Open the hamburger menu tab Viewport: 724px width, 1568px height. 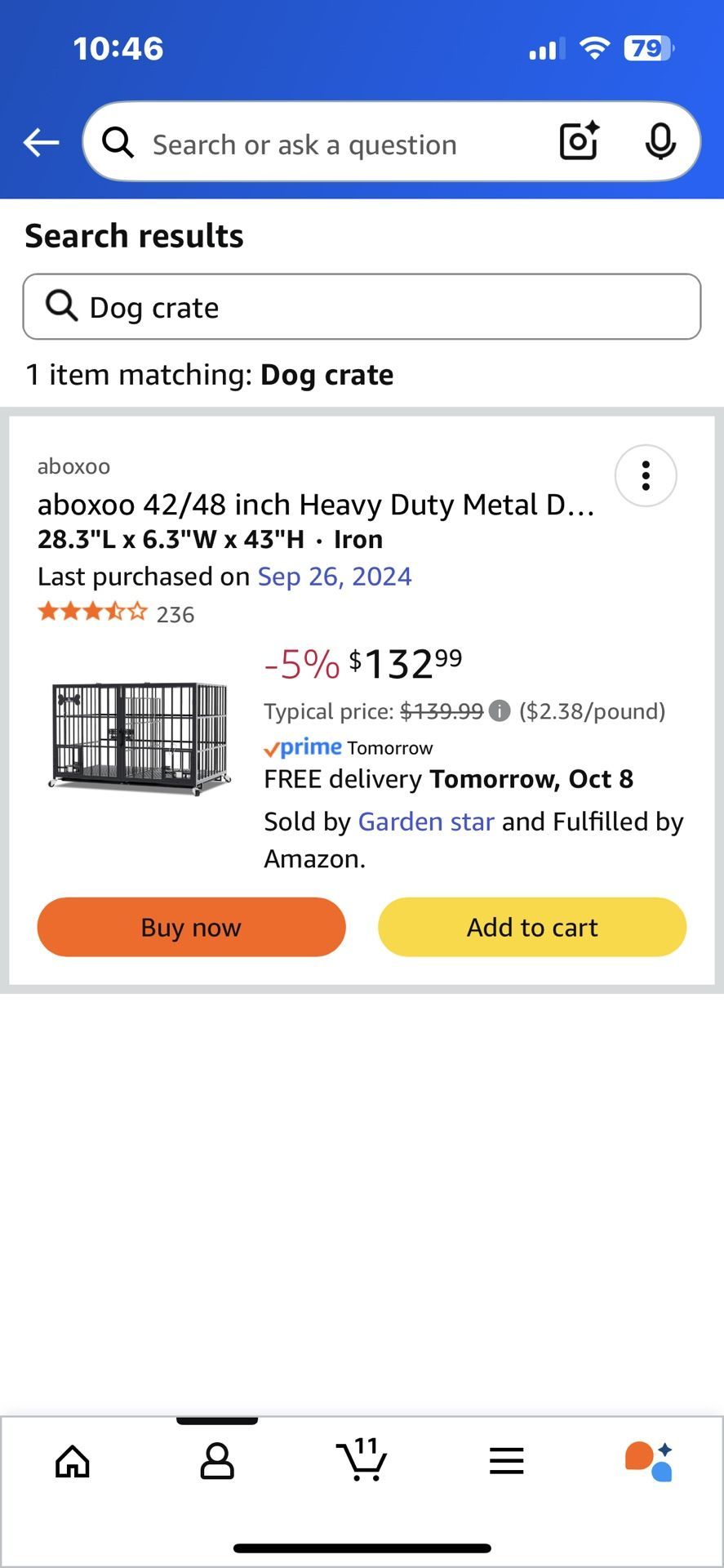(x=506, y=1461)
